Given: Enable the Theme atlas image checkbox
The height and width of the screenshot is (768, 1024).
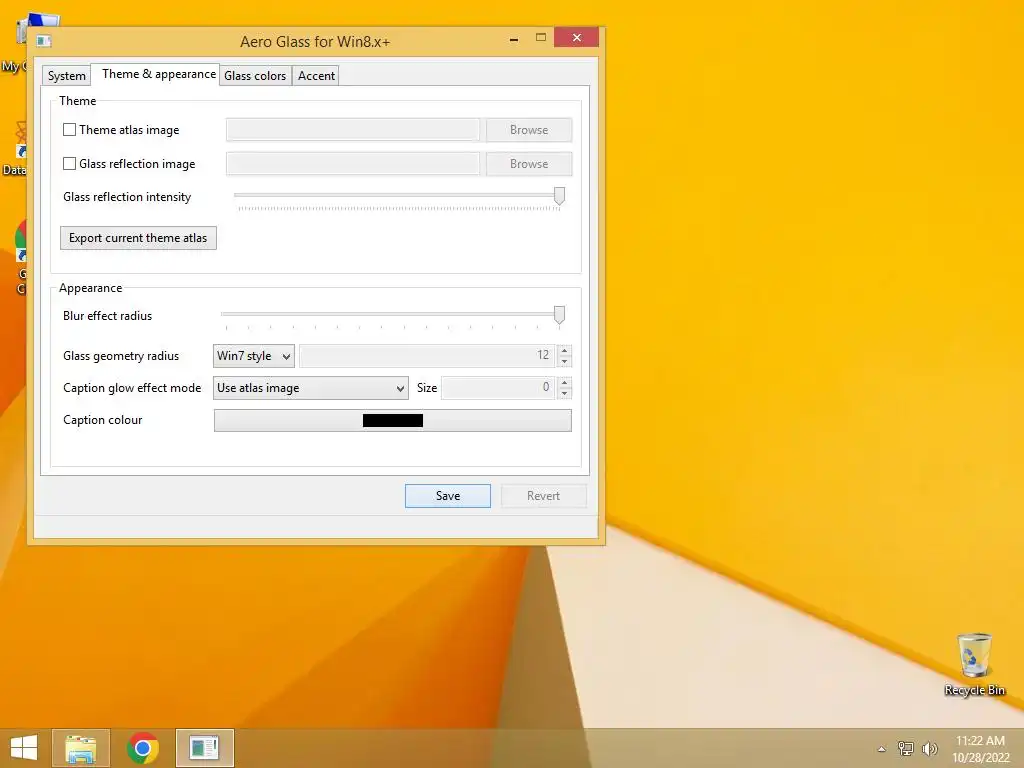Looking at the screenshot, I should click(x=69, y=129).
